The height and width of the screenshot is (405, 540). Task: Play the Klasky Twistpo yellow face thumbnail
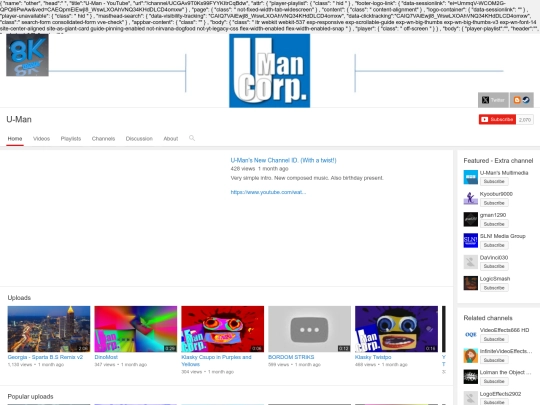[396, 329]
